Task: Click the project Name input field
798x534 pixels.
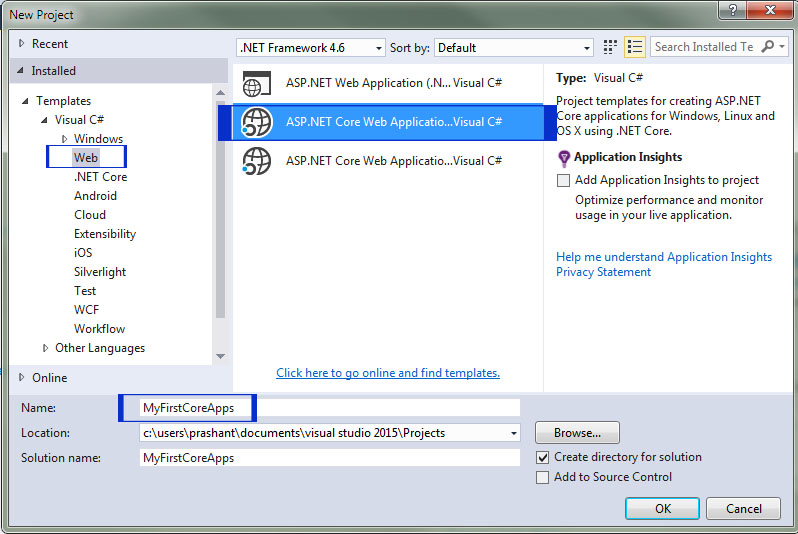Action: click(329, 408)
